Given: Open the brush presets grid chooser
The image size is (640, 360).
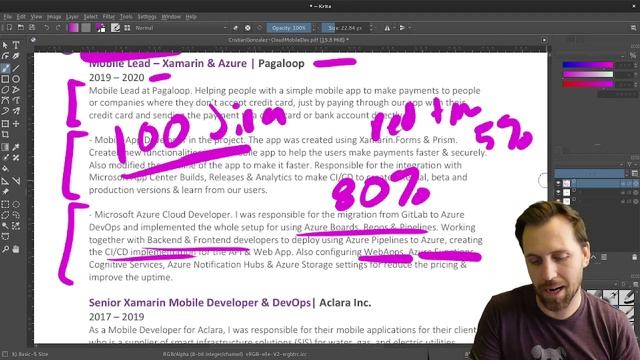Looking at the screenshot, I should point(127,28).
